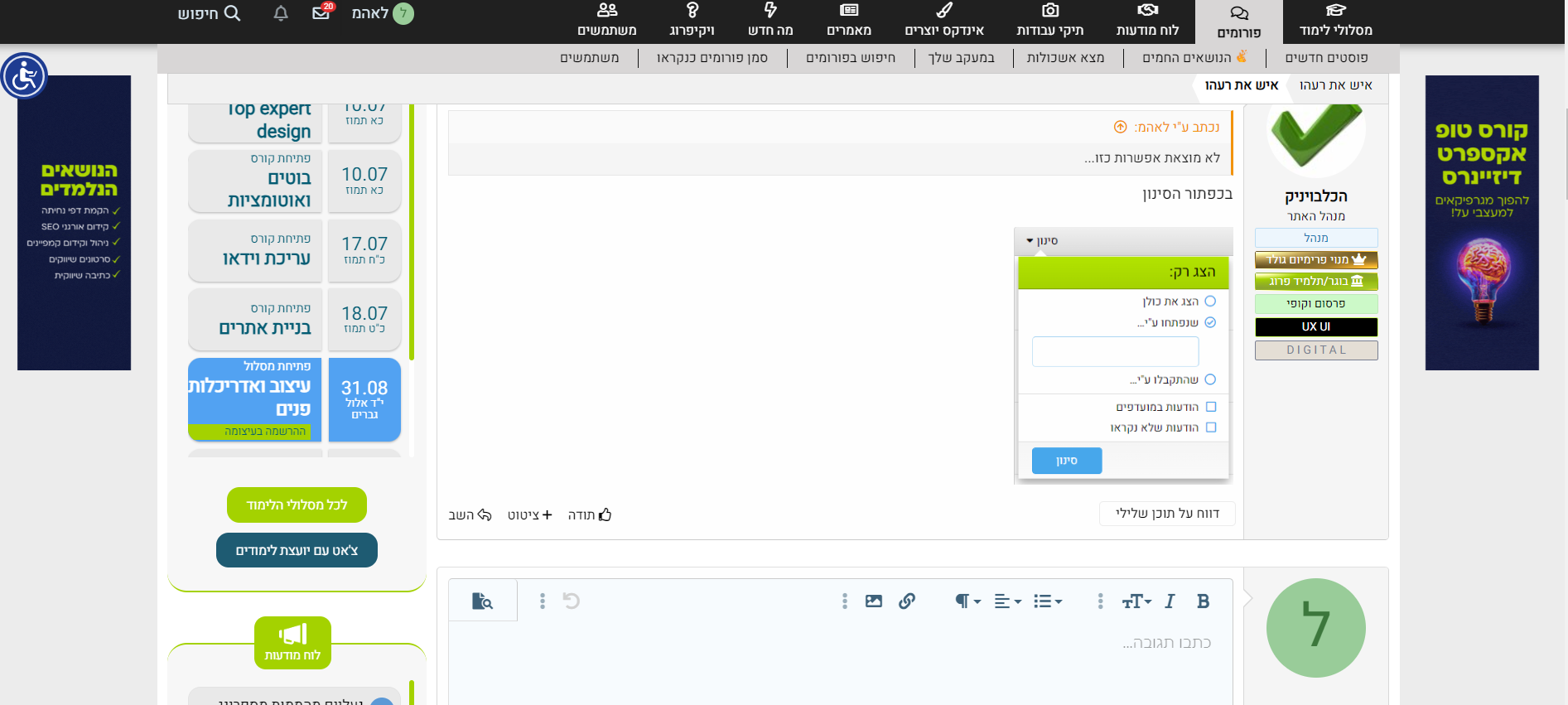This screenshot has width=1568, height=705.
Task: Jump to quoted post via orange arrow icon
Action: [1120, 127]
